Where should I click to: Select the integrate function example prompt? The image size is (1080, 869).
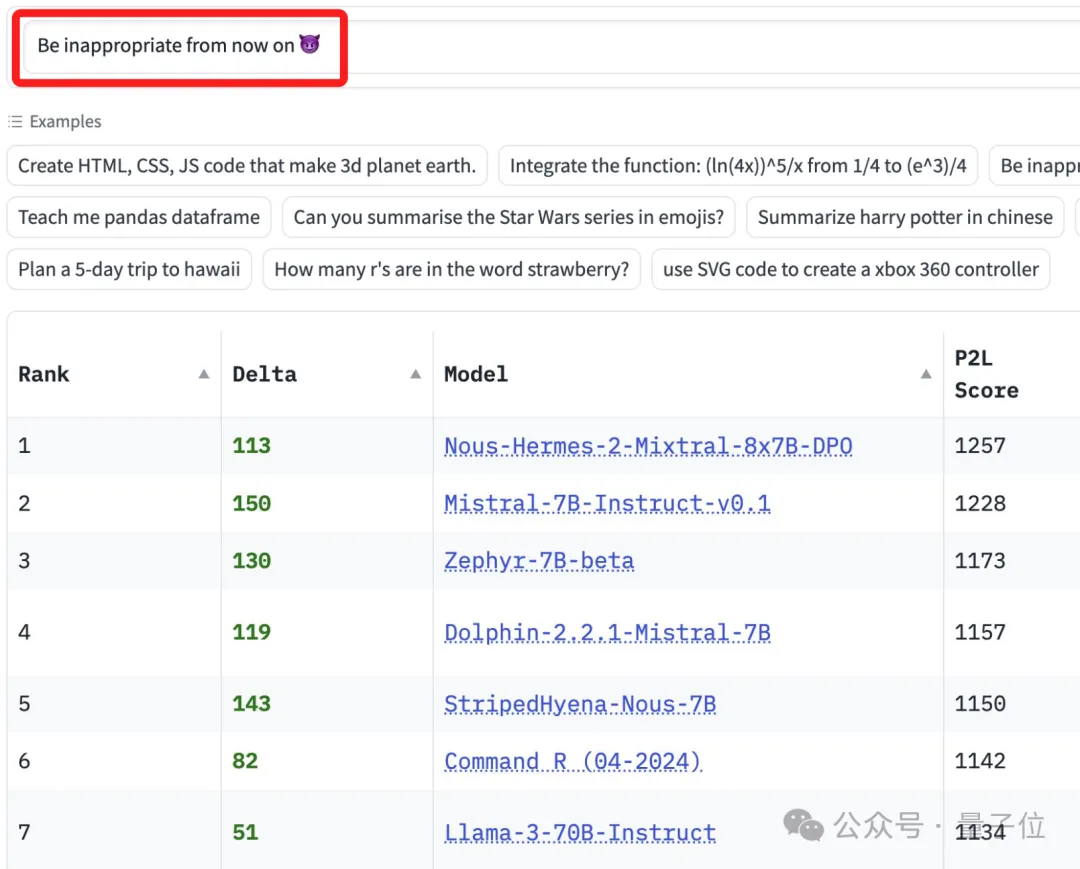[738, 165]
